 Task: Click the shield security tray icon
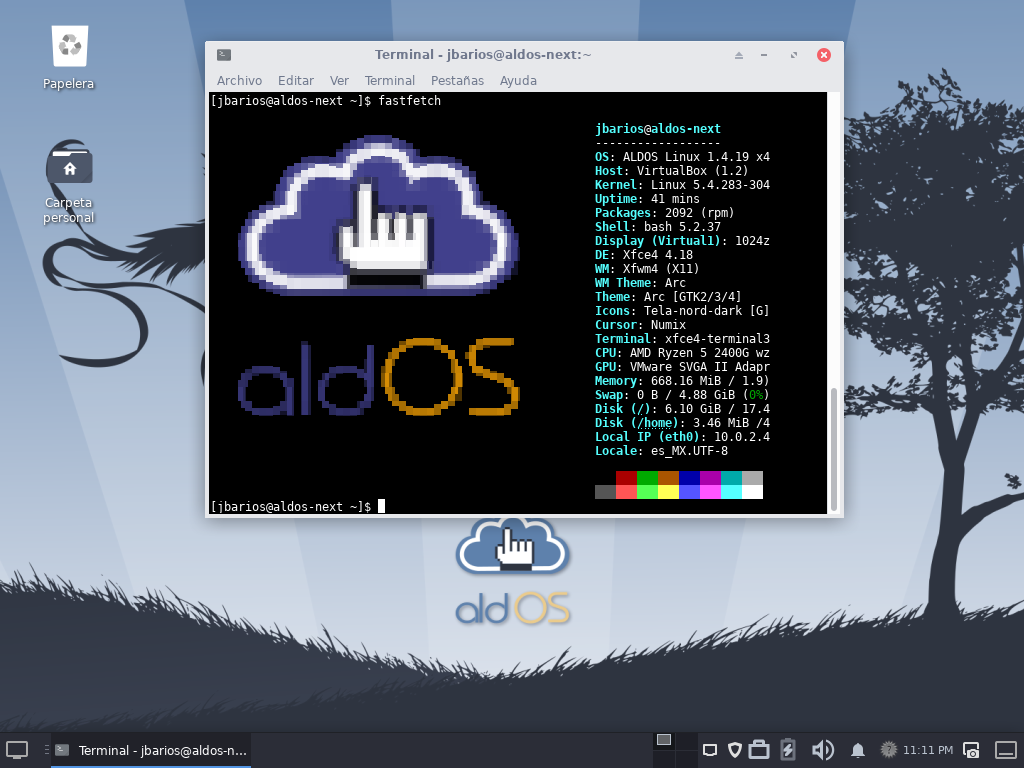pos(735,750)
